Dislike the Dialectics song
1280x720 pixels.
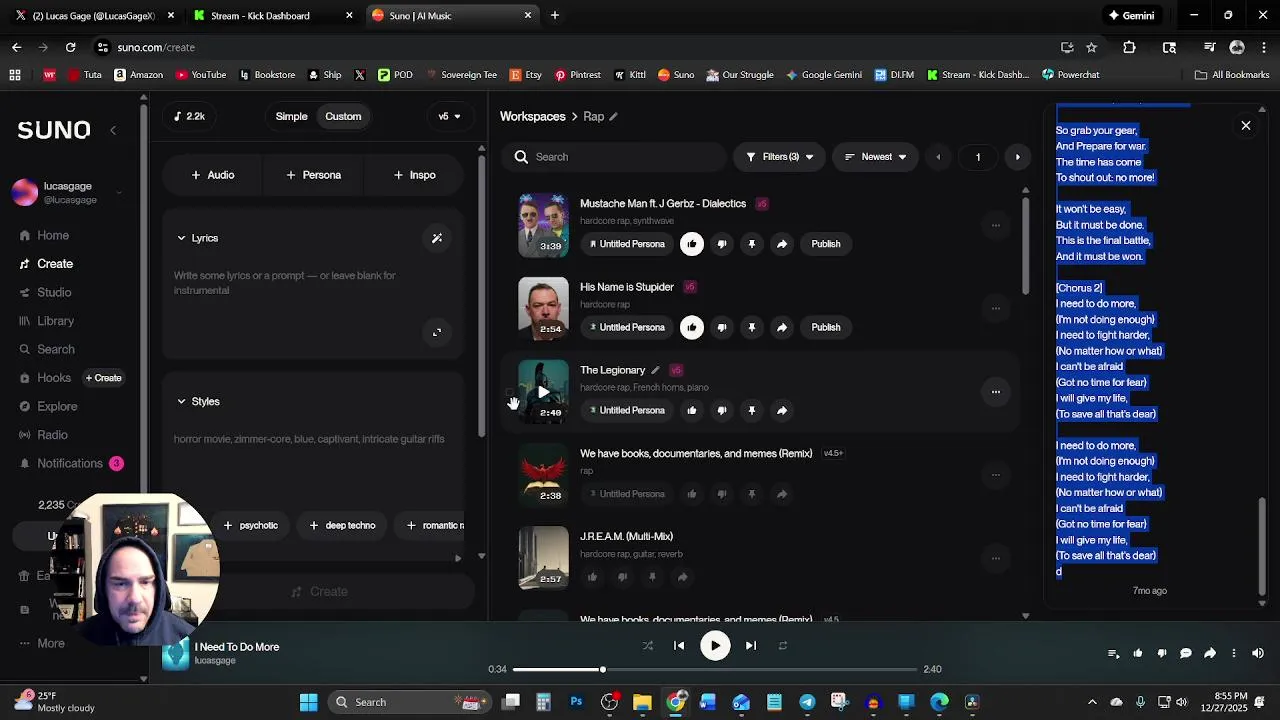click(722, 244)
